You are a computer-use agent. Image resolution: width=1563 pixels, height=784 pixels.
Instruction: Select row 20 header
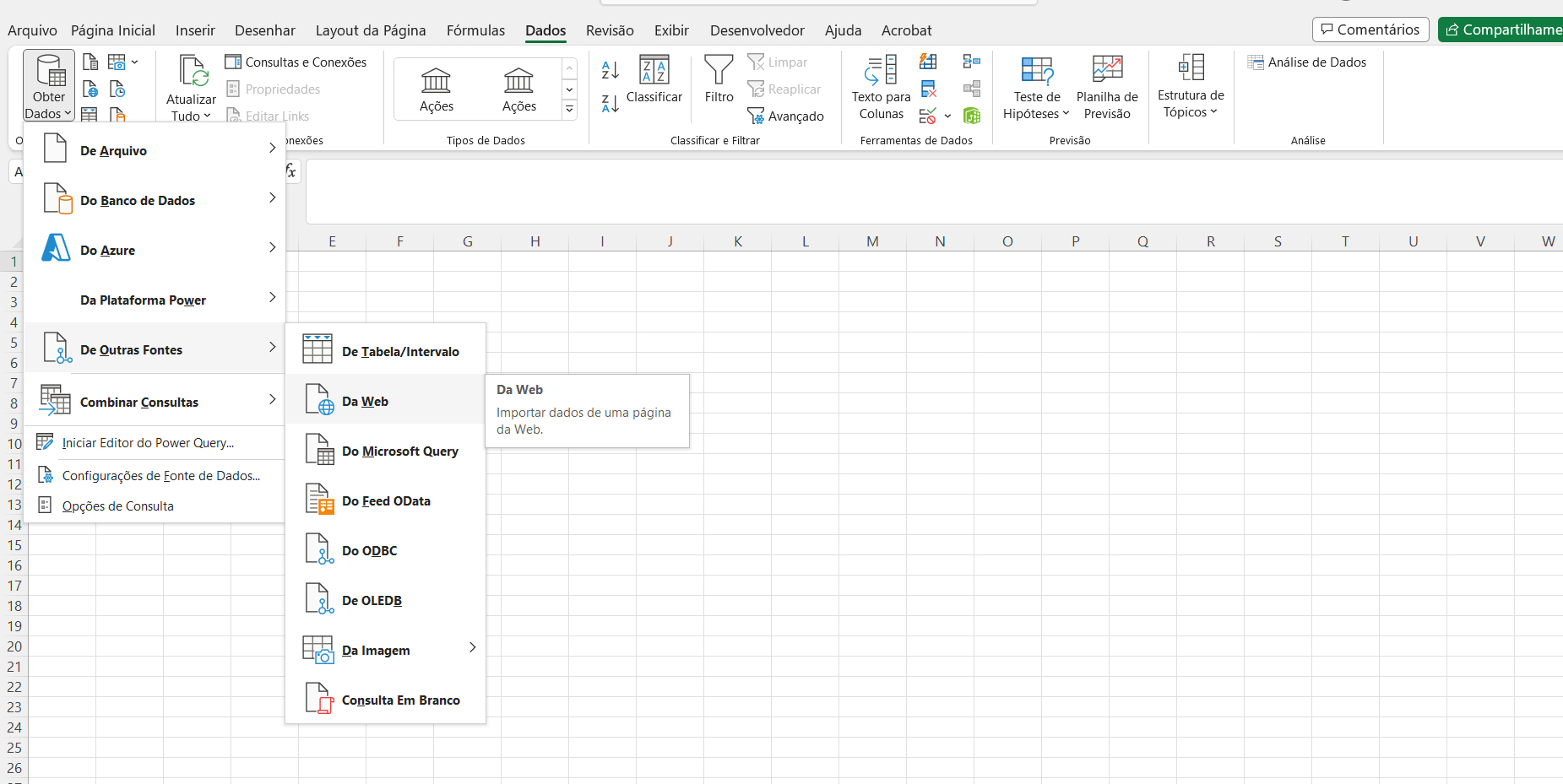[14, 646]
